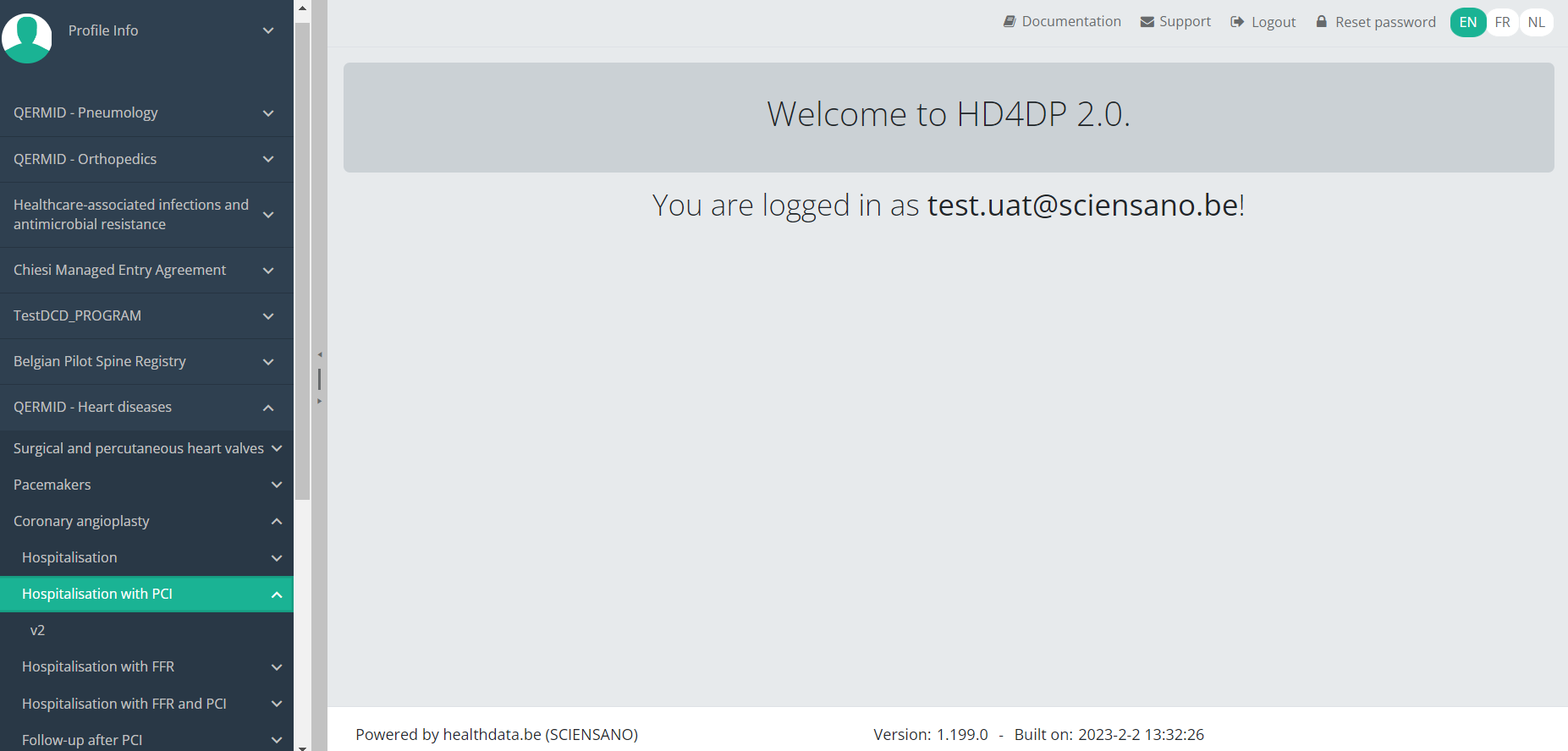Switch language to FR
This screenshot has height=751, width=1568.
(x=1503, y=22)
